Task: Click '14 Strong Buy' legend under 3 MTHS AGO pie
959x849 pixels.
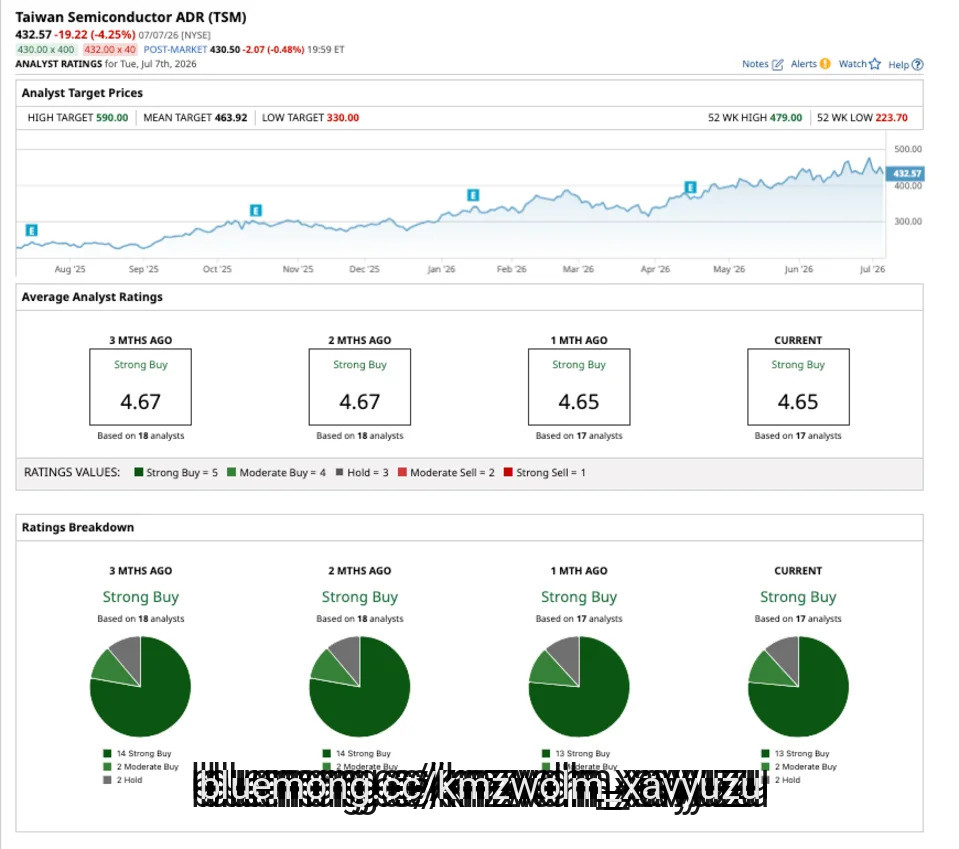Action: [138, 754]
